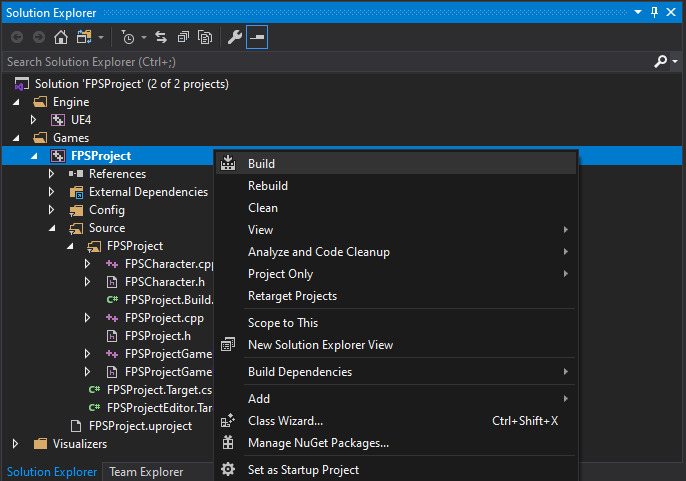Select Set as Startup Project

pos(396,470)
